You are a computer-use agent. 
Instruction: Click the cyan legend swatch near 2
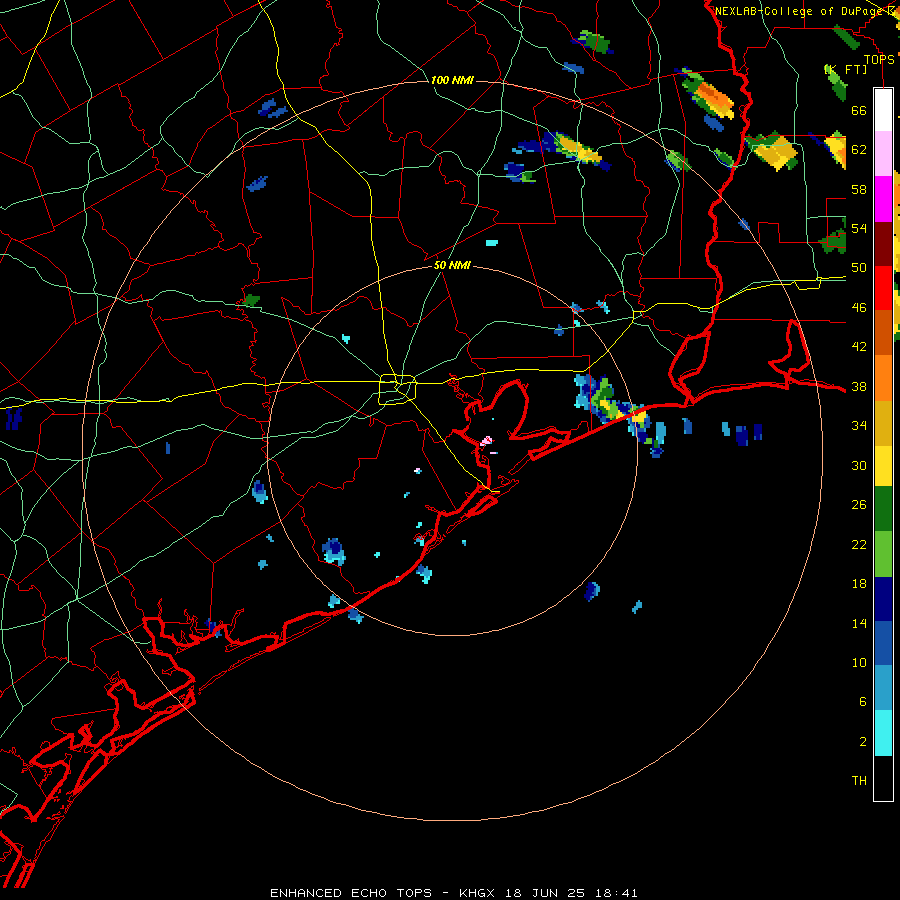point(883,733)
